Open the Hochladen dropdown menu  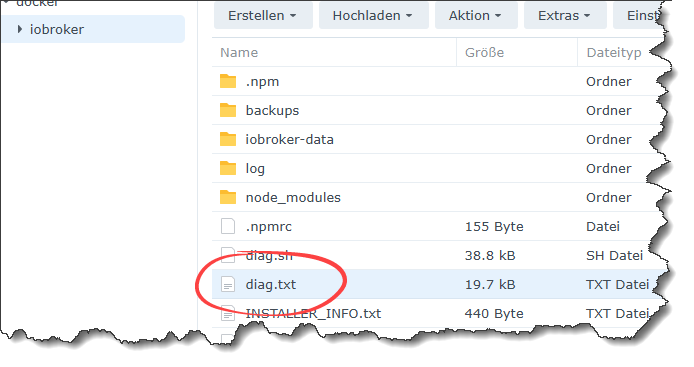tap(373, 16)
